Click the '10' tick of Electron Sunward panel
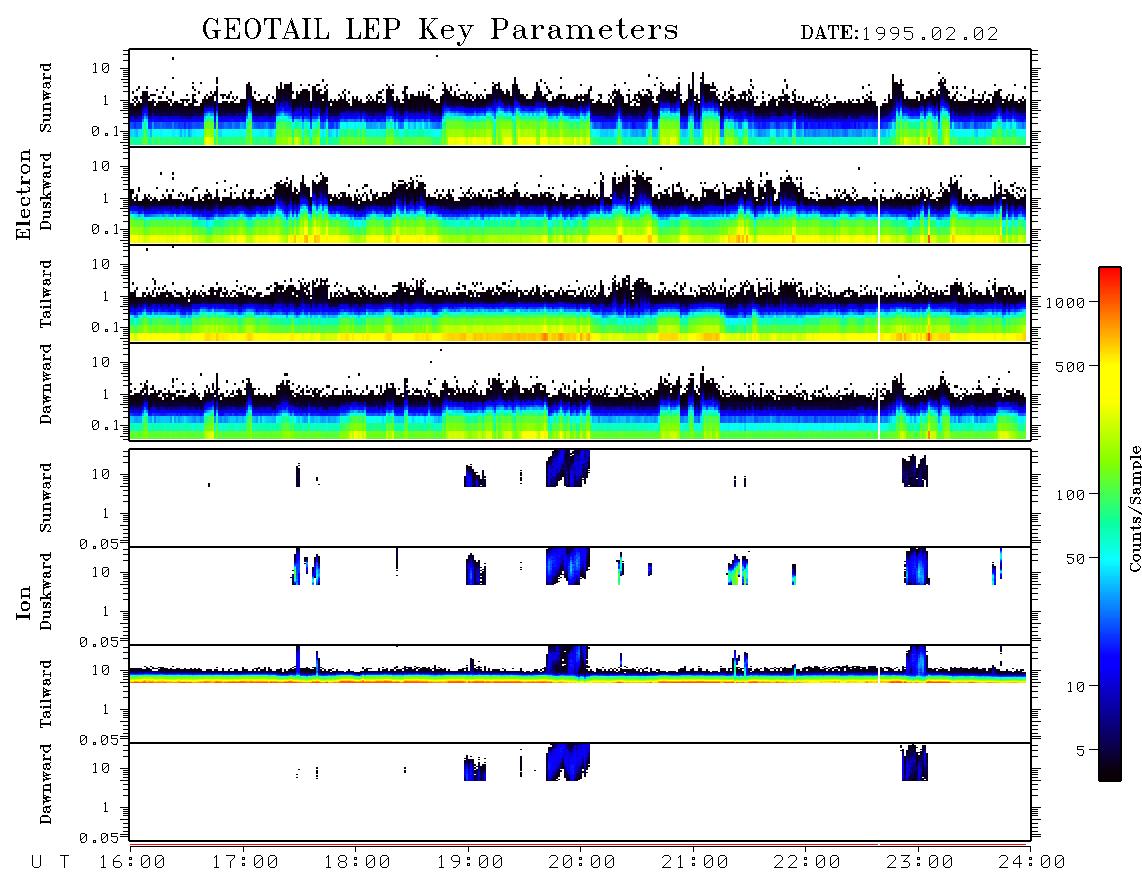The image size is (1142, 880). (x=101, y=68)
